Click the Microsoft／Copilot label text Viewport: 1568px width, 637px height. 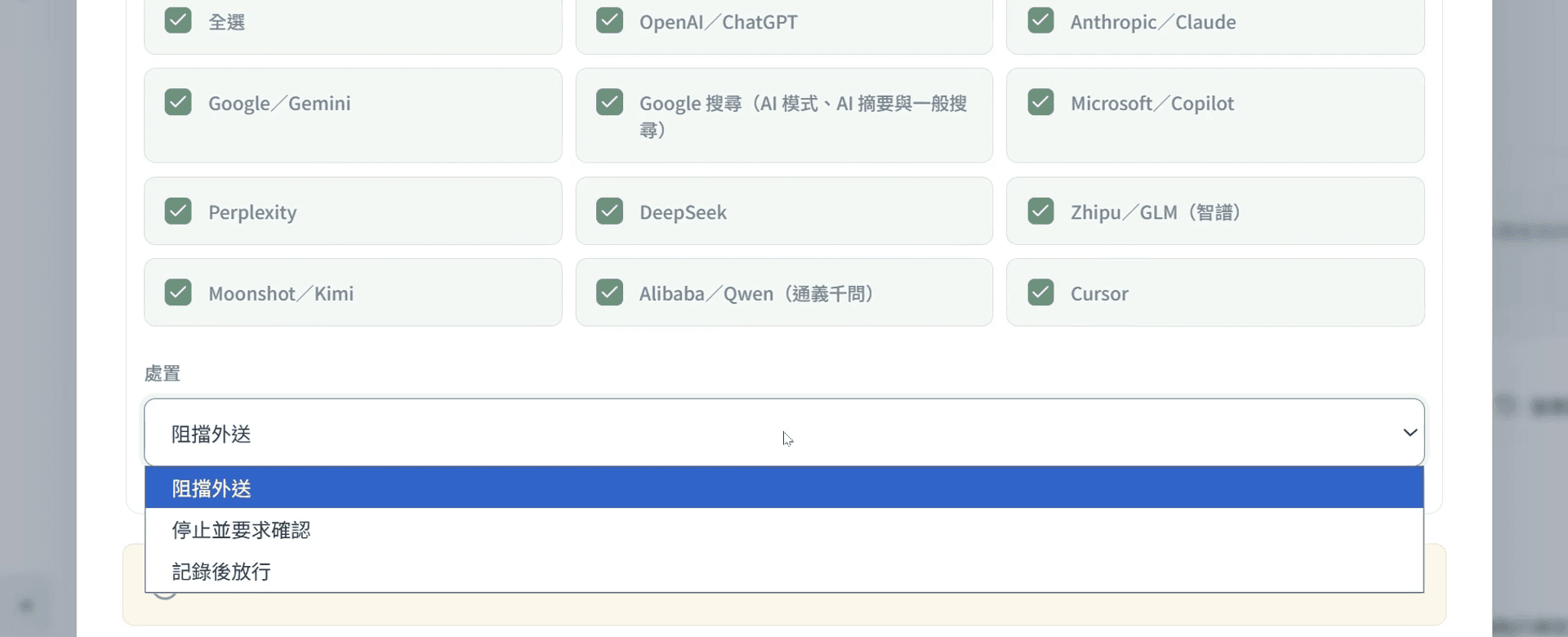(1152, 104)
